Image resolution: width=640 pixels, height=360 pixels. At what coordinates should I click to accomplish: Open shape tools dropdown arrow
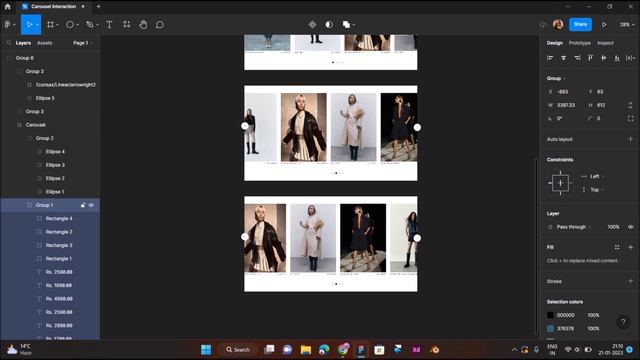point(78,25)
